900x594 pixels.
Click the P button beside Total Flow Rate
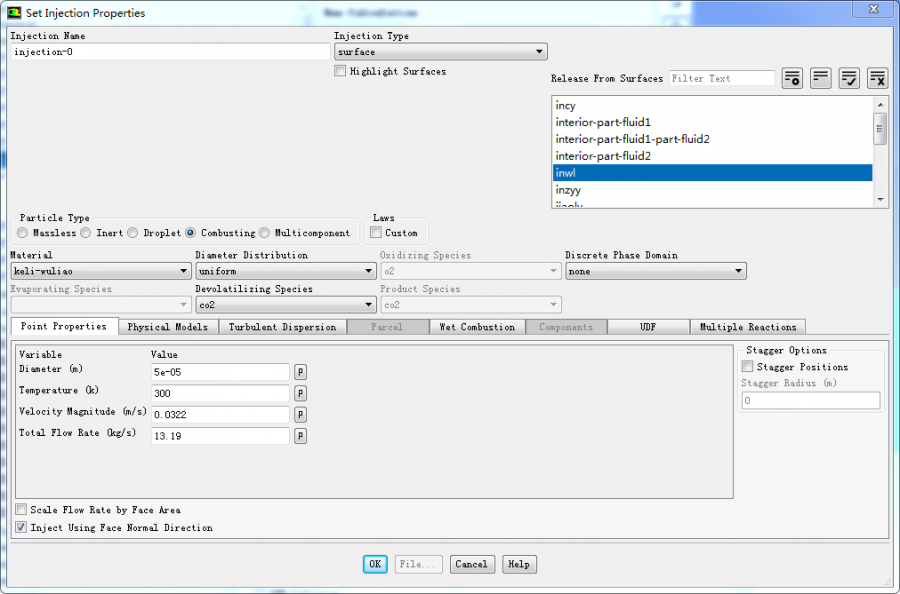pyautogui.click(x=300, y=436)
